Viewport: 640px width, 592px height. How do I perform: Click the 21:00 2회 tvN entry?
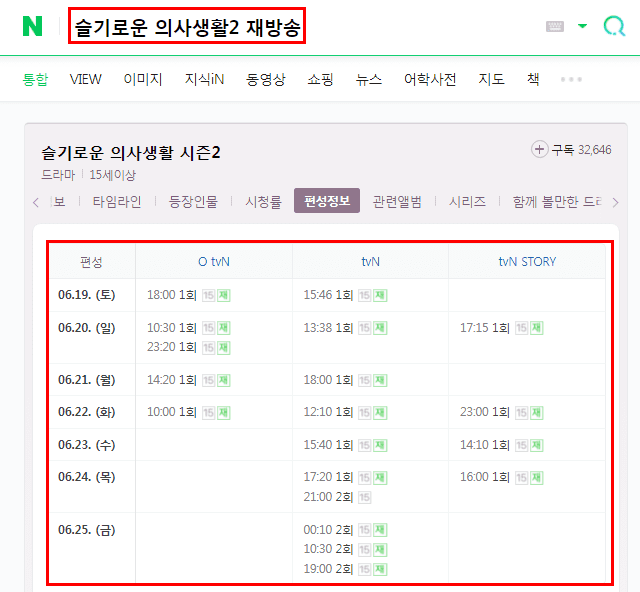click(328, 496)
